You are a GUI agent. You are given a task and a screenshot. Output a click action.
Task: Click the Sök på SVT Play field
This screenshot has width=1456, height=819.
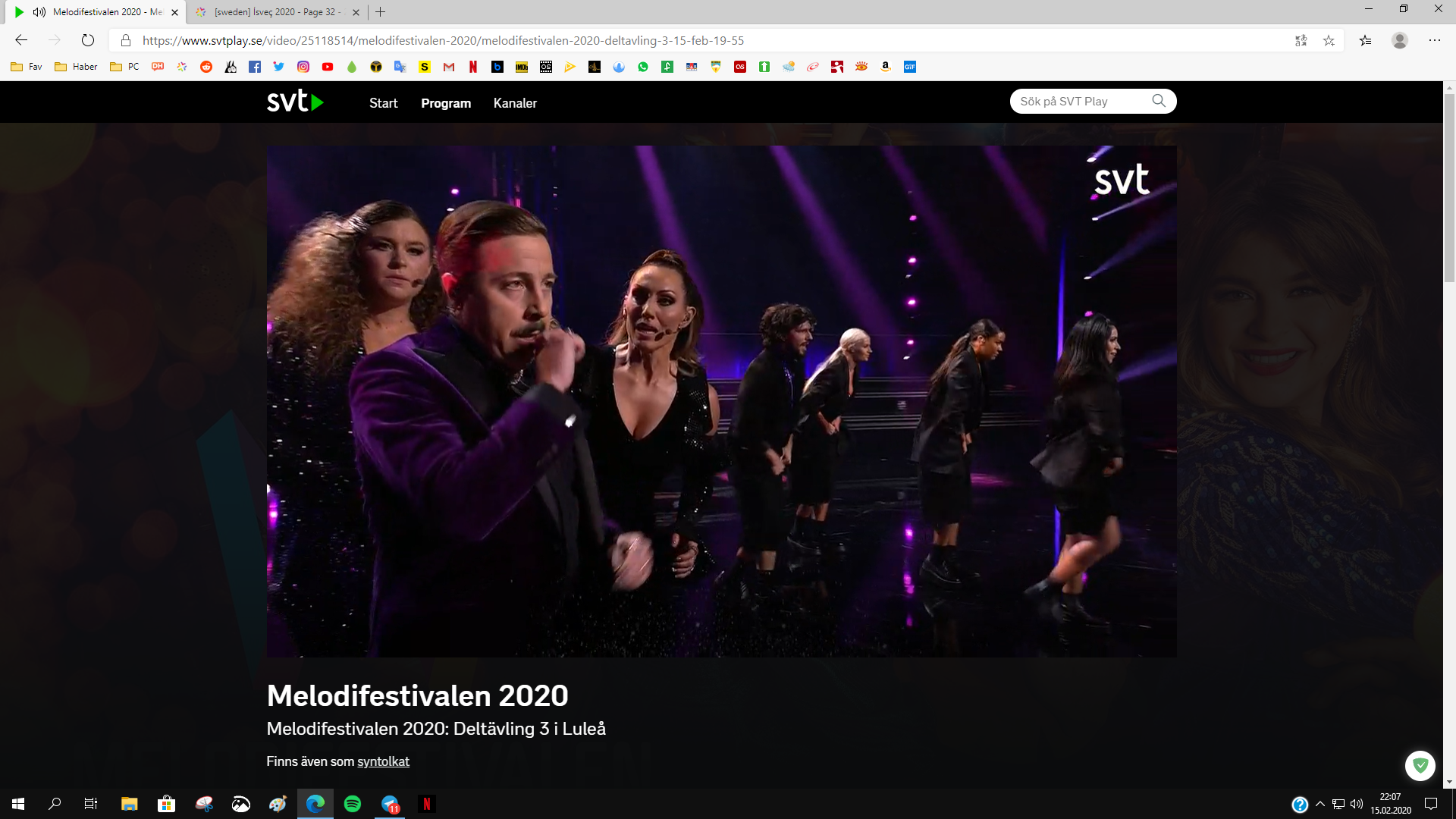pos(1077,102)
